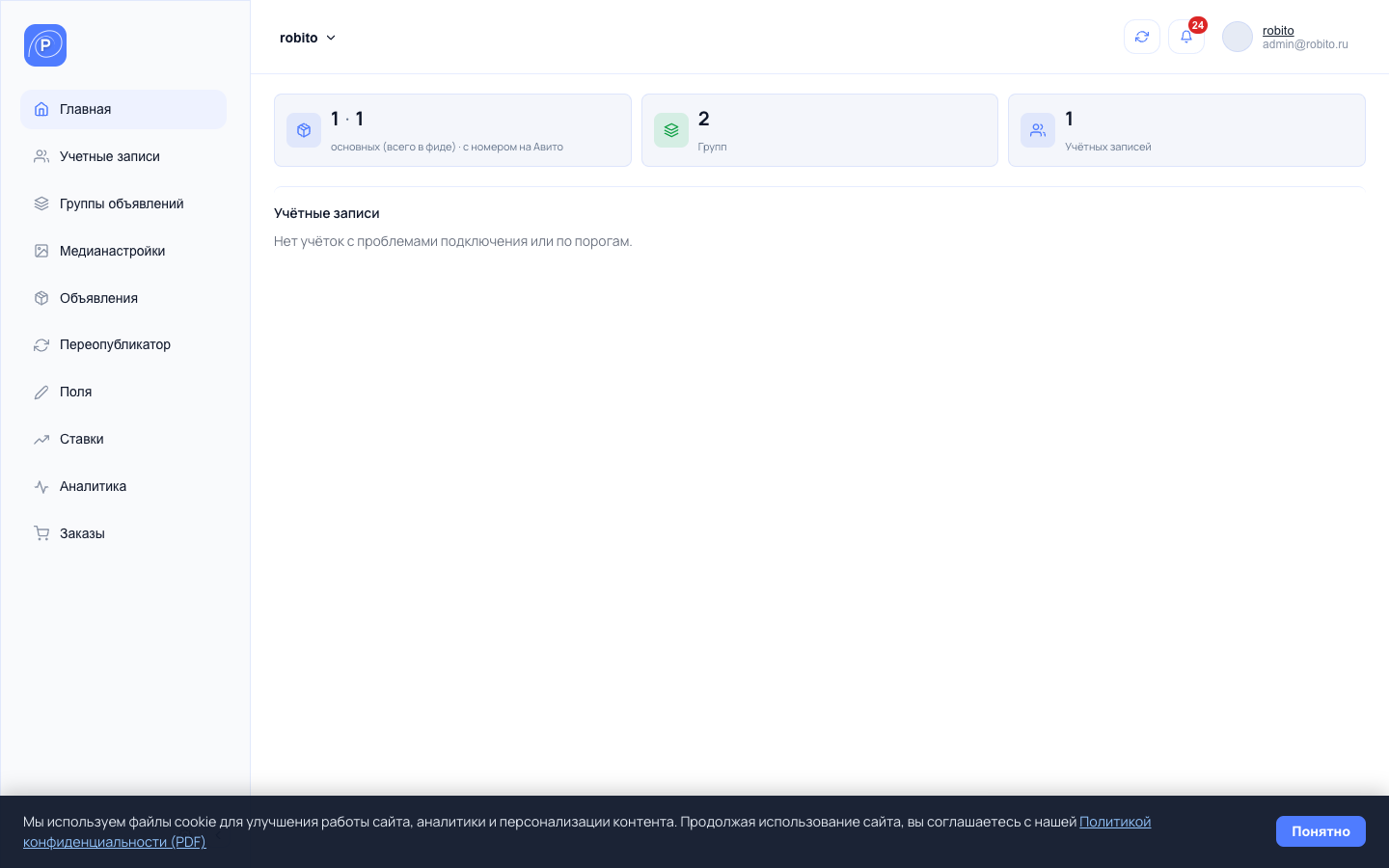Click the green layers icon on Групп card
Viewport: 1389px width, 868px height.
coord(671,130)
